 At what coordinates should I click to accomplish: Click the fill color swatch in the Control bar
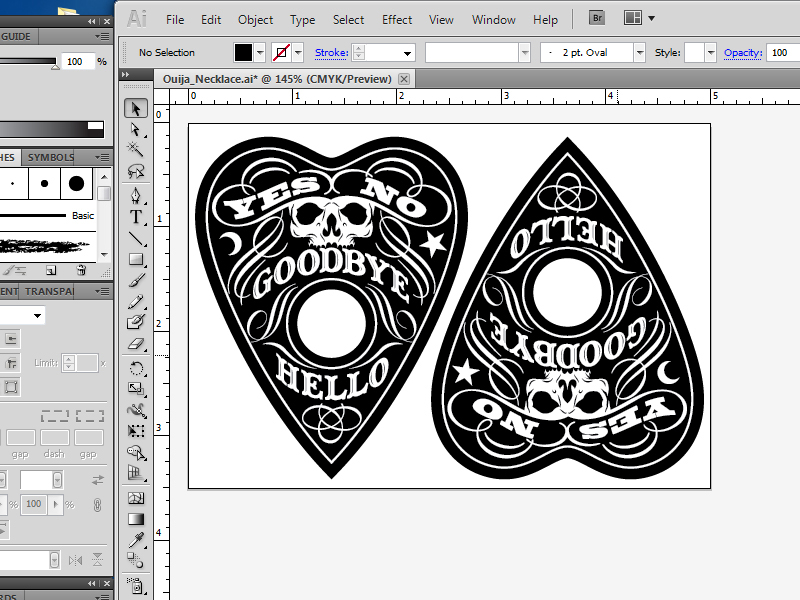[243, 52]
